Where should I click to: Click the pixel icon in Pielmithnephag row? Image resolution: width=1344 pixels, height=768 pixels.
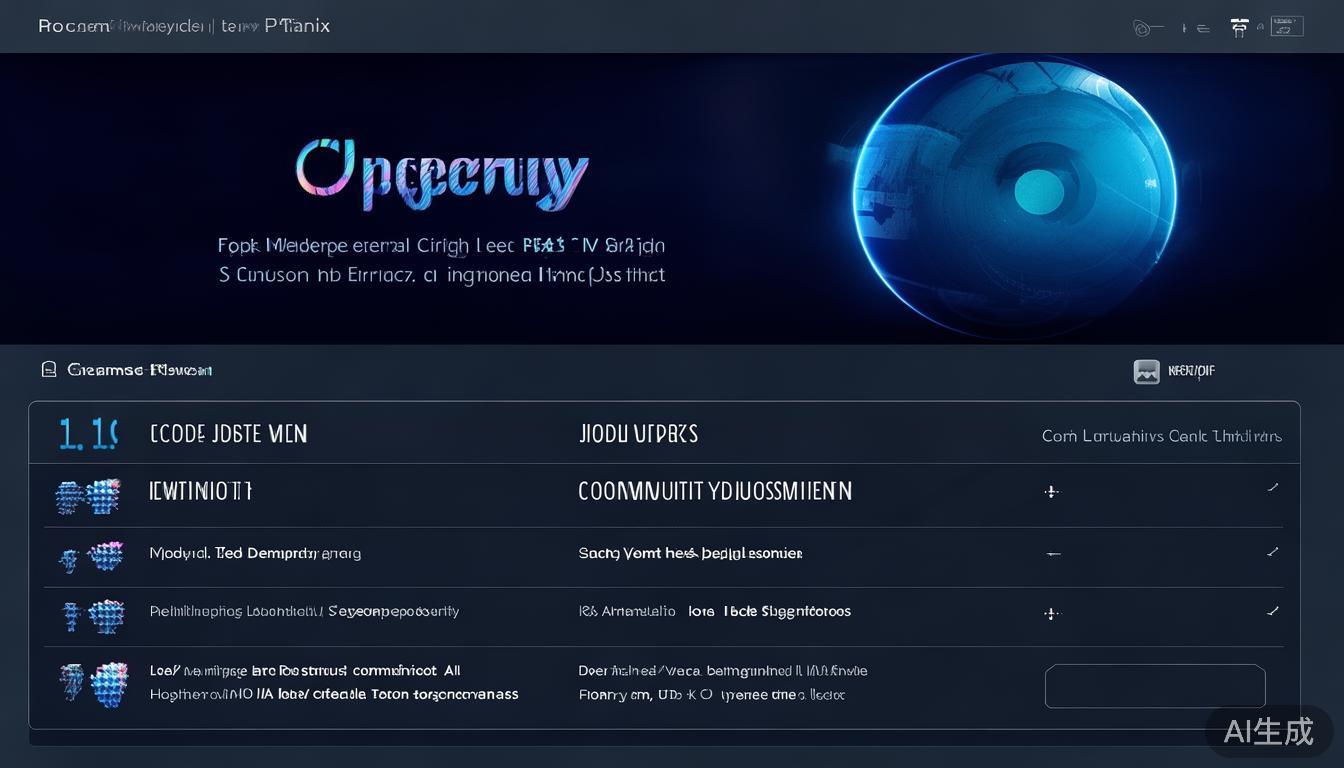click(x=93, y=615)
